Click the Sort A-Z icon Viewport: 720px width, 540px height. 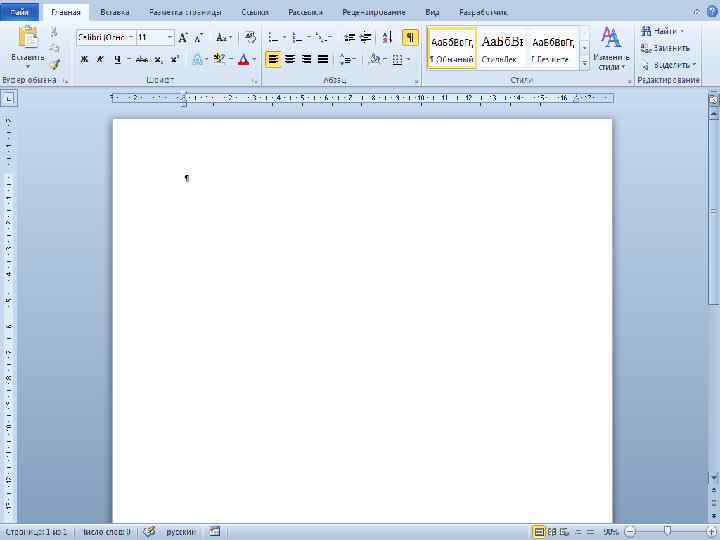tap(387, 38)
